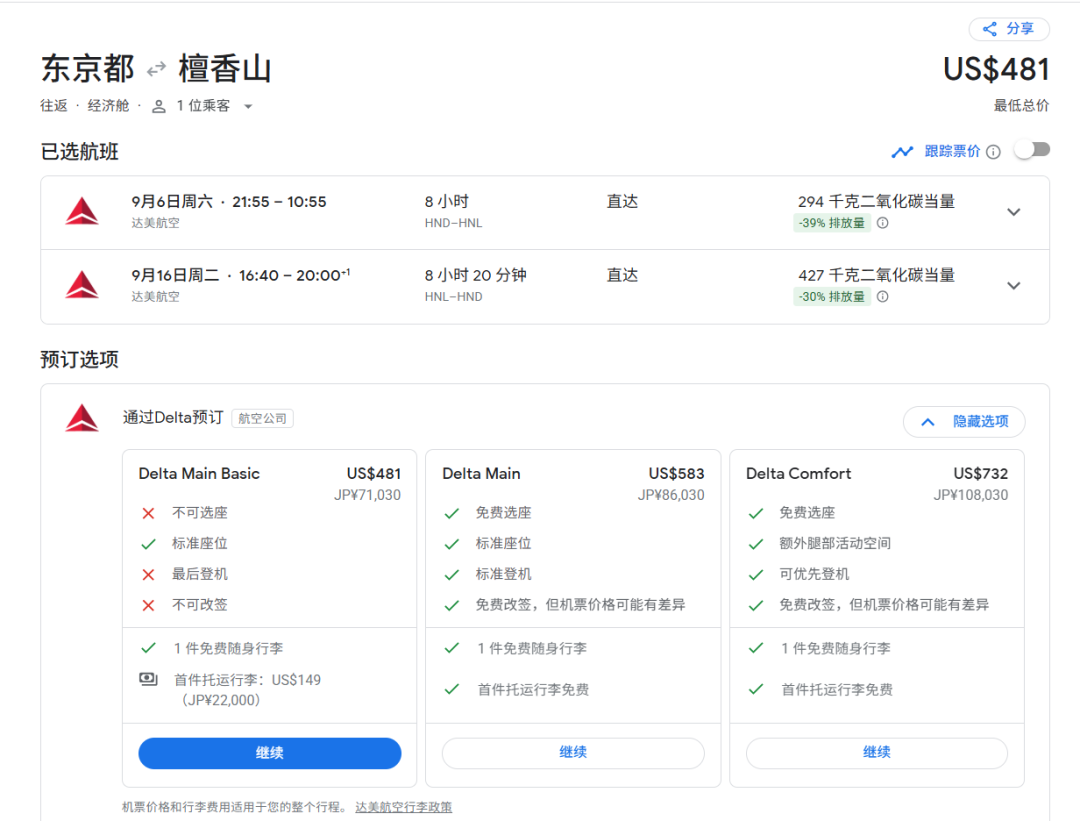Click the share icon button 分享
This screenshot has width=1080, height=821.
click(x=1008, y=29)
